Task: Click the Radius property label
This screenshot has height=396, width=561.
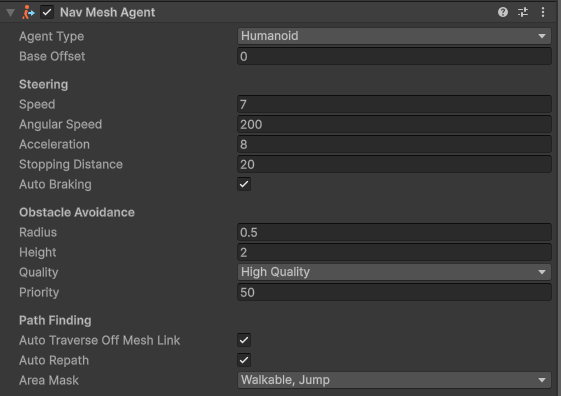Action: (x=38, y=233)
